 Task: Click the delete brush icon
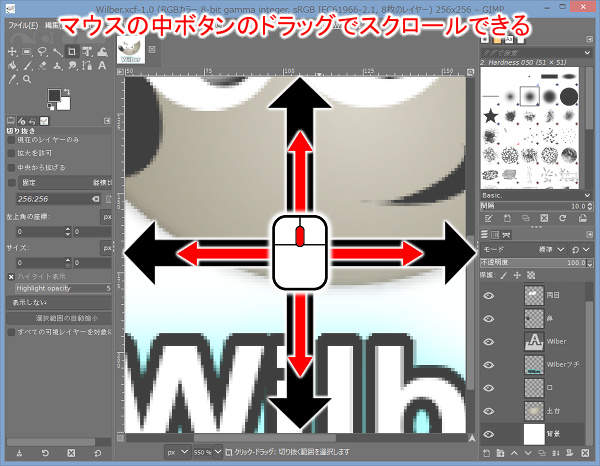pyautogui.click(x=544, y=218)
